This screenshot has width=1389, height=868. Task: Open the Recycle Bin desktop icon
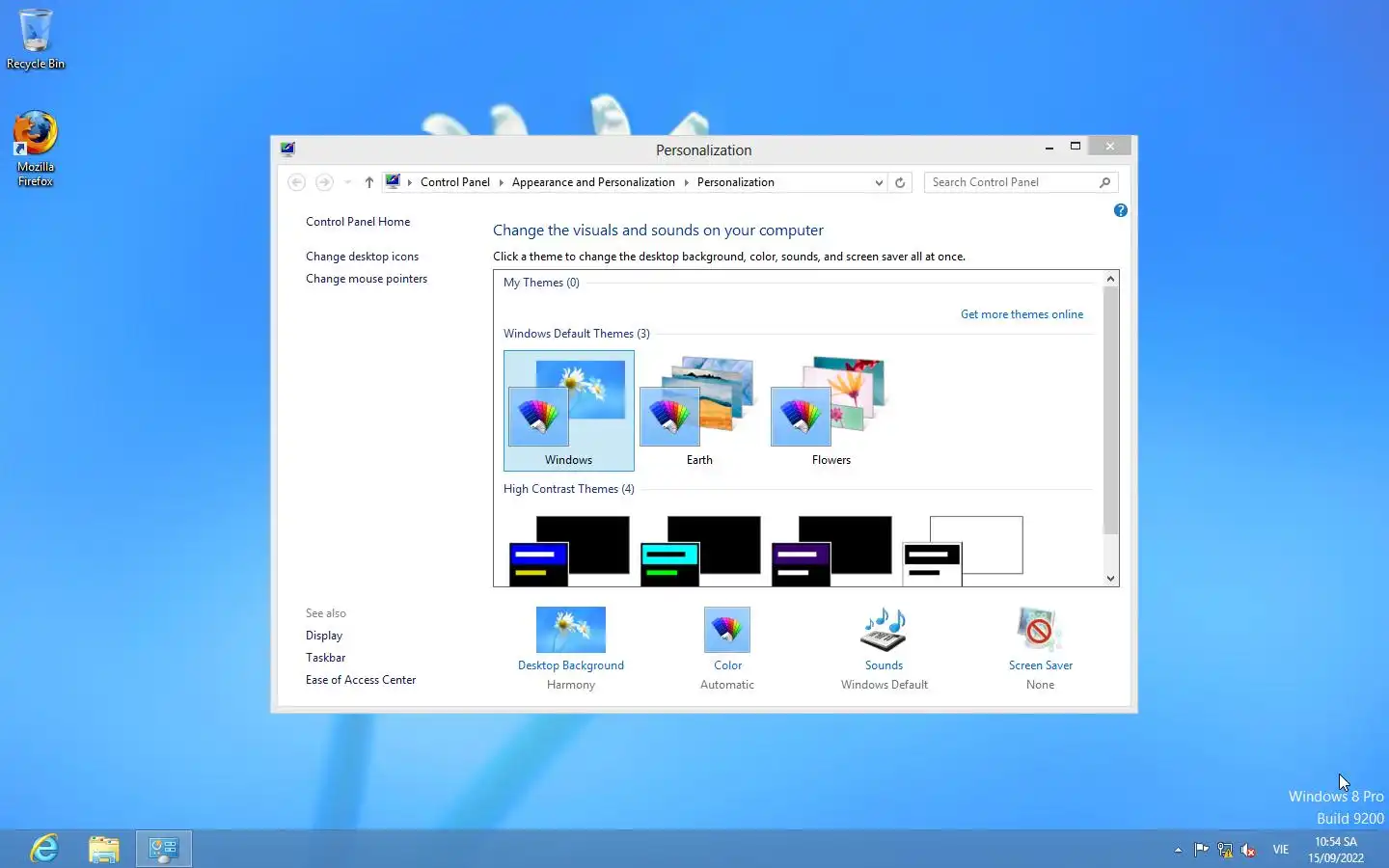point(36,39)
